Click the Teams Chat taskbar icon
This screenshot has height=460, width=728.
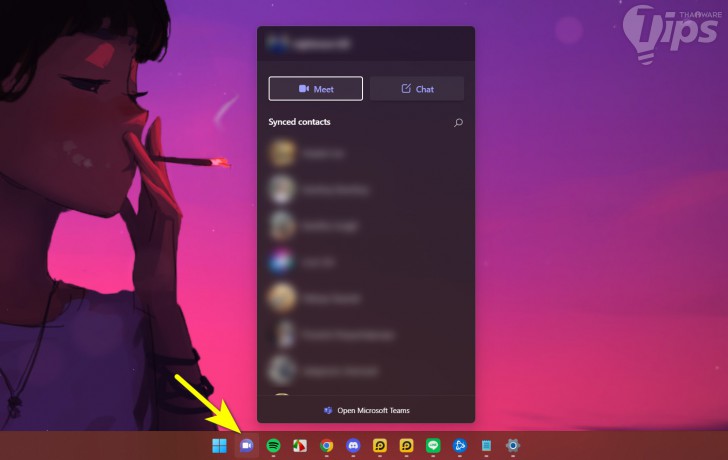(x=247, y=446)
